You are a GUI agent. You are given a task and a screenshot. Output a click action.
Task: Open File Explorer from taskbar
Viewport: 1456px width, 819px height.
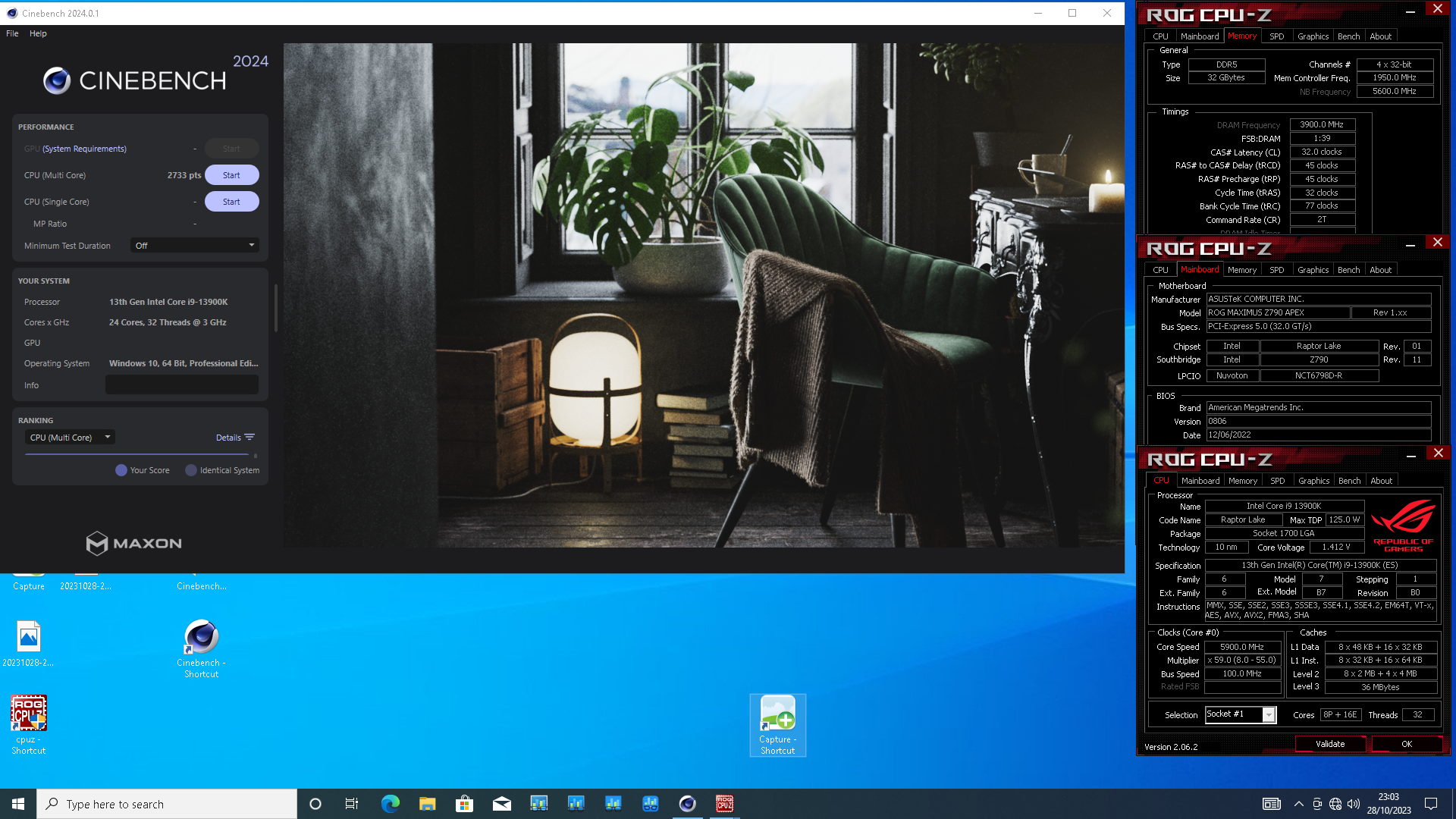pos(427,804)
